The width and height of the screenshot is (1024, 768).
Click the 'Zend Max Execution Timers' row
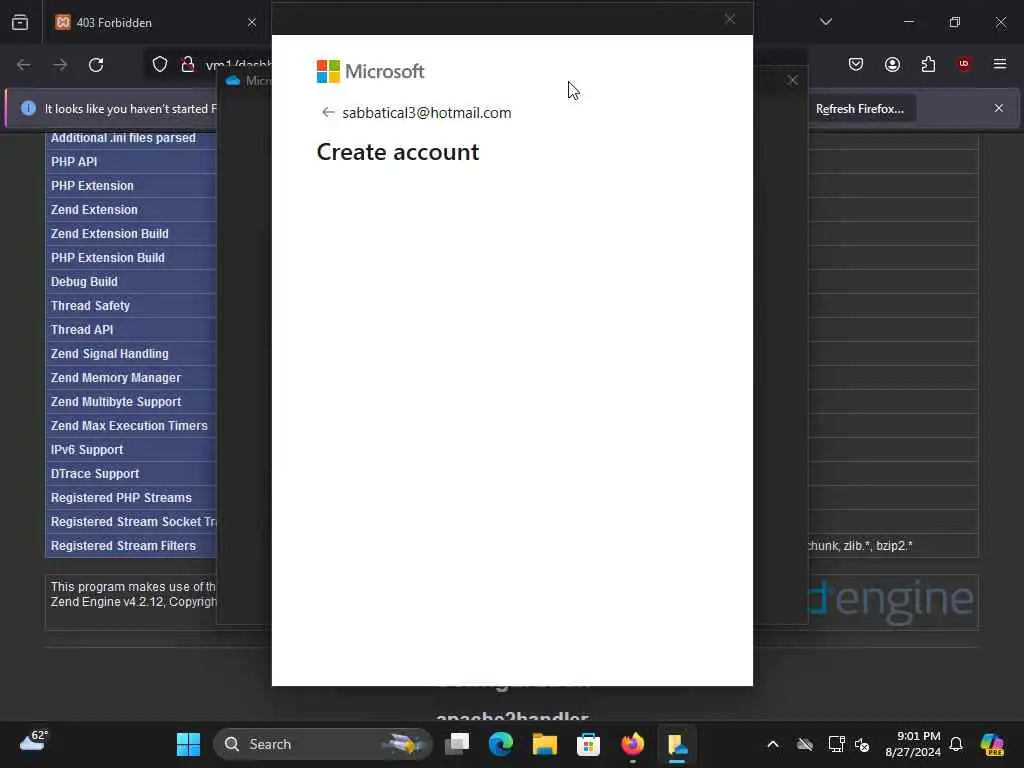click(131, 426)
